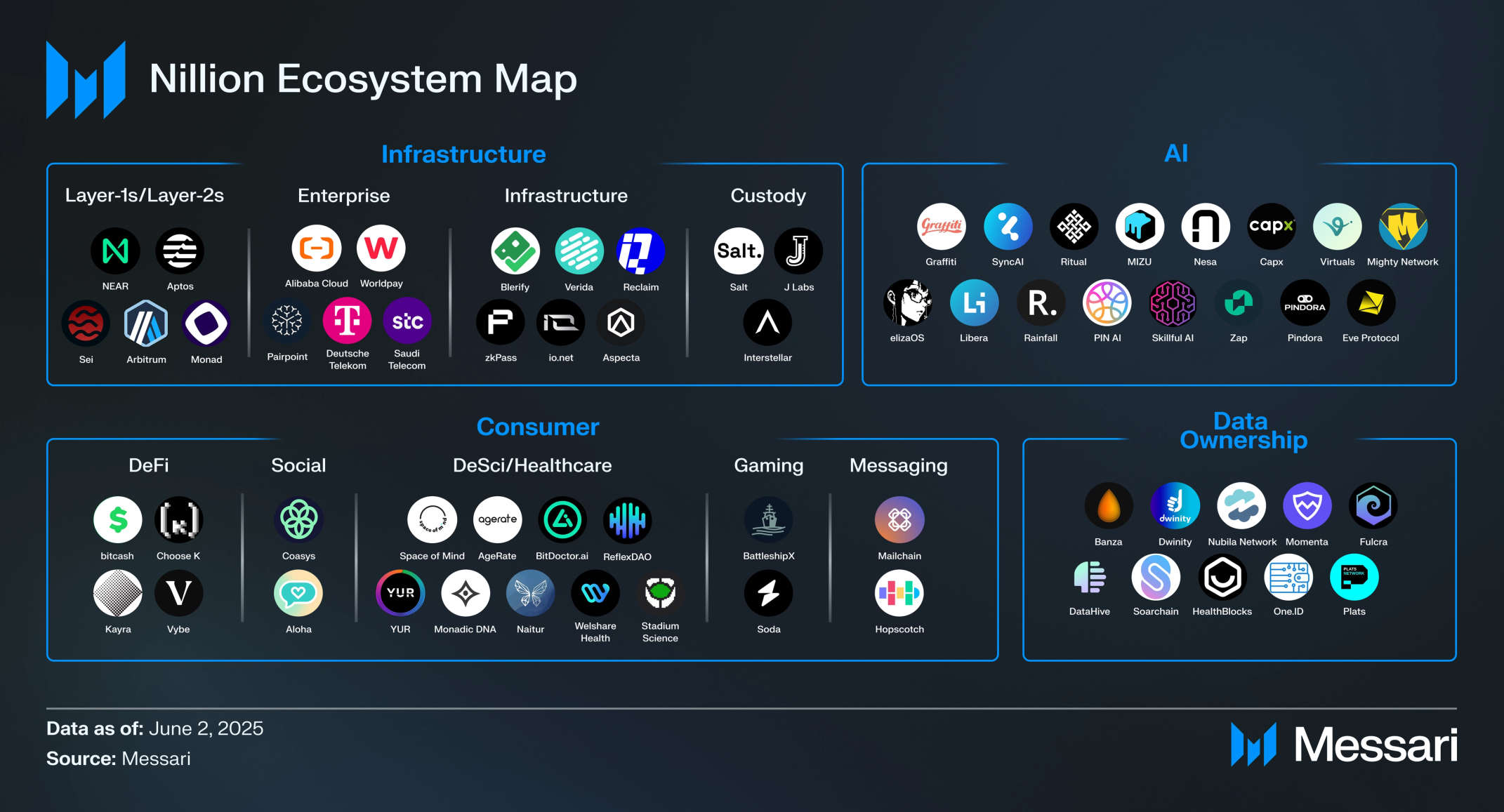
Task: Click the Aloha logo
Action: point(298,593)
